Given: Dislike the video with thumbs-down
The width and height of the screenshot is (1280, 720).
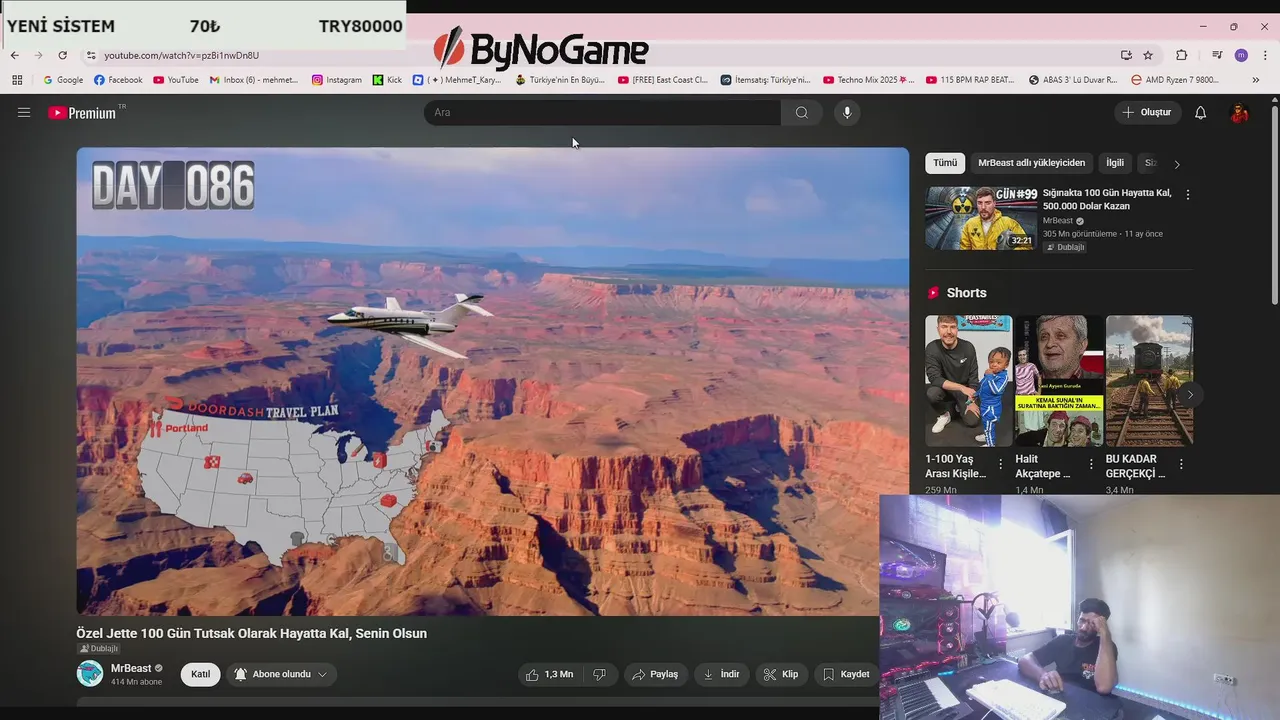Looking at the screenshot, I should click(600, 674).
